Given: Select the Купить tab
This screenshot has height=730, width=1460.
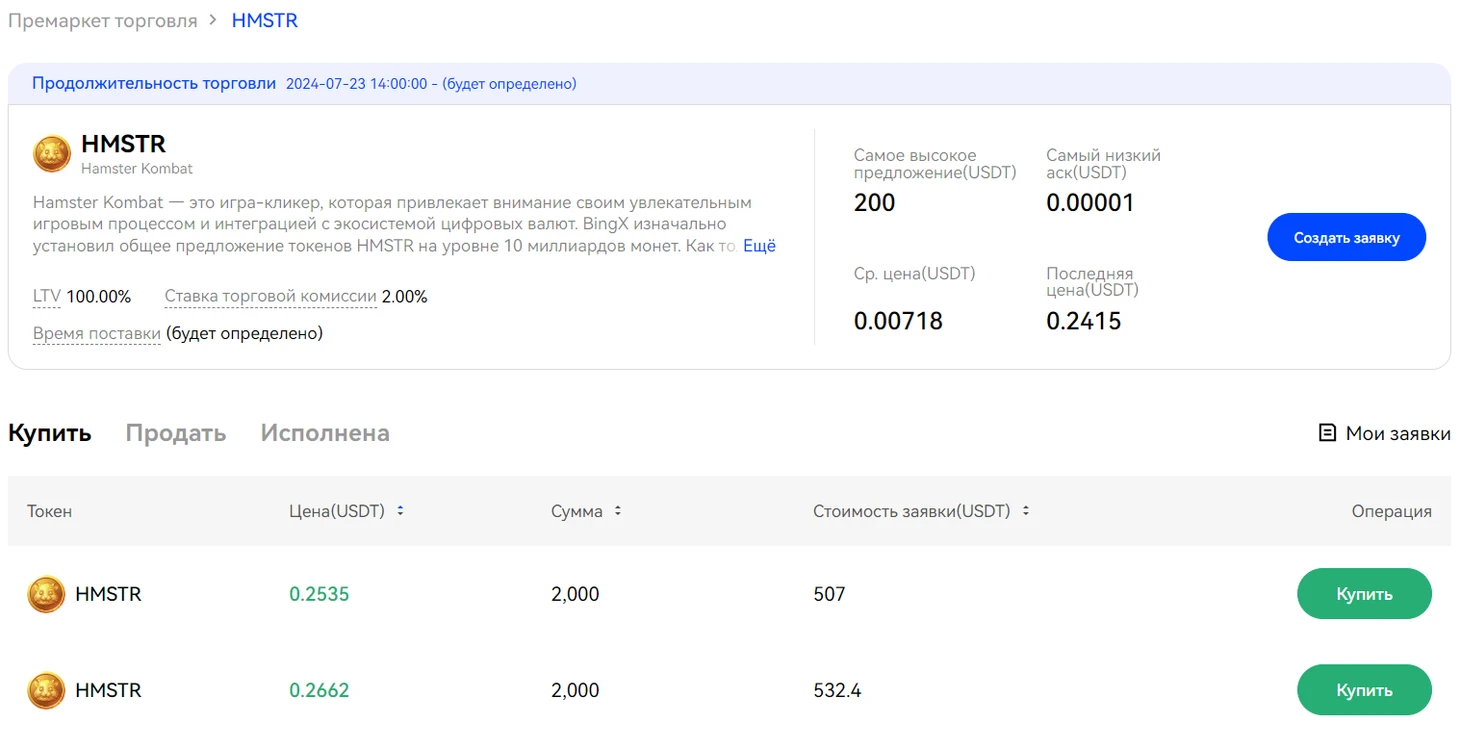Looking at the screenshot, I should 50,433.
